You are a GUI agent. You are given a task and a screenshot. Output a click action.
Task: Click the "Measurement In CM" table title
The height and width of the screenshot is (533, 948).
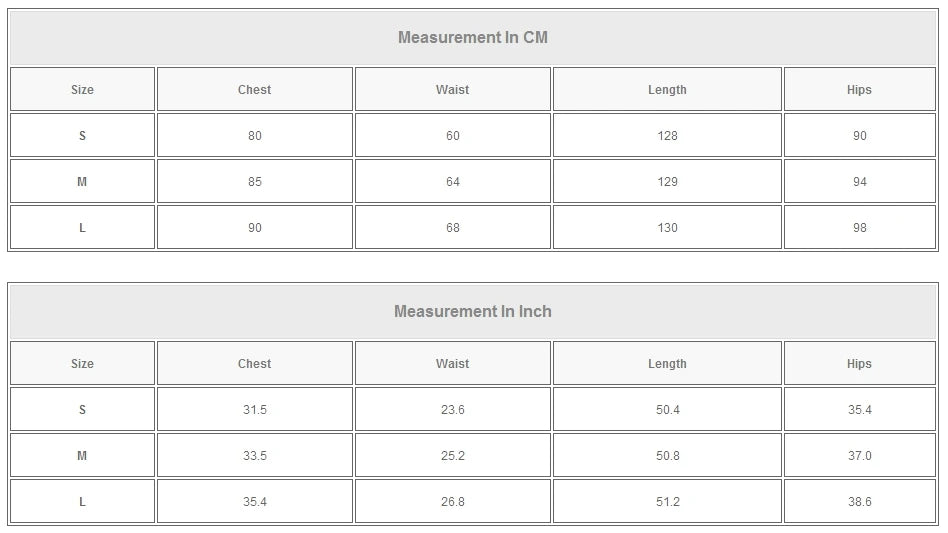click(473, 38)
